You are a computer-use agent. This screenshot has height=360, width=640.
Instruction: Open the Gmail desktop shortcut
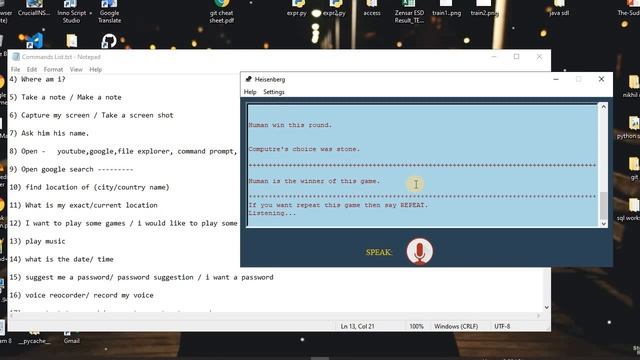pyautogui.click(x=71, y=337)
